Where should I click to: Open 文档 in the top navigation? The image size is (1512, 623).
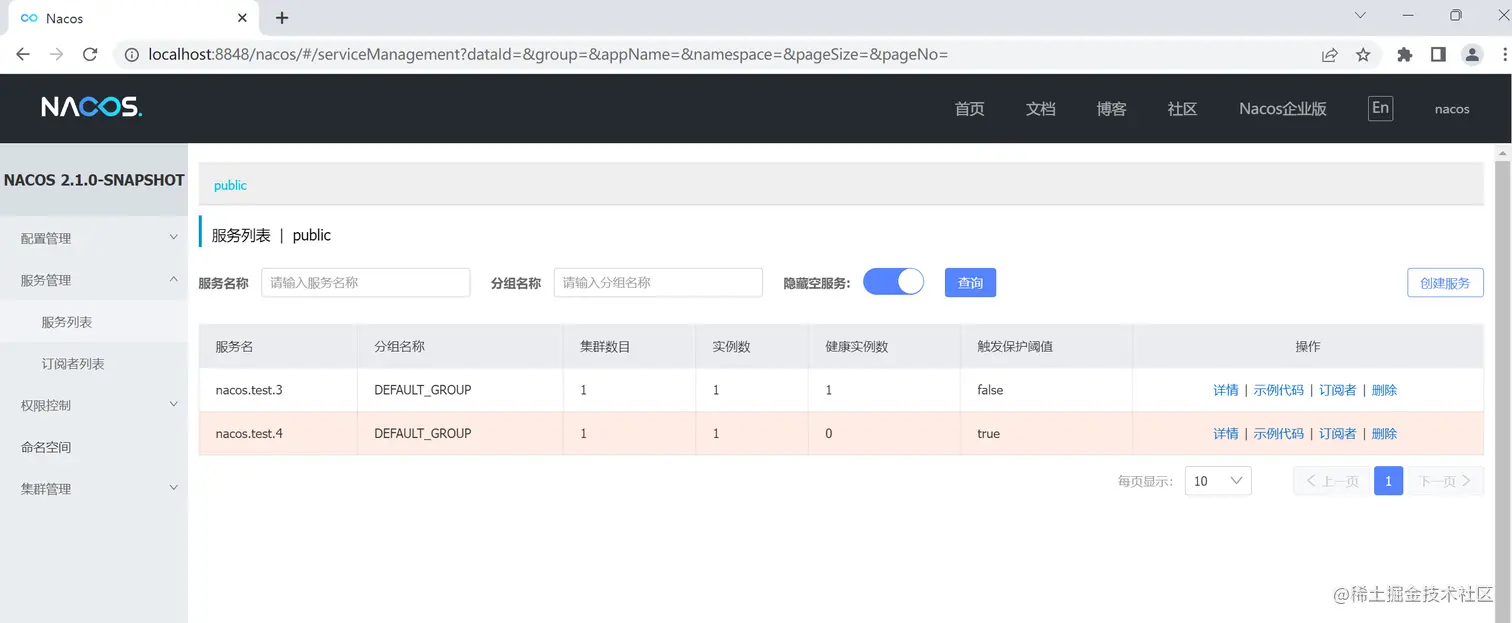(x=1040, y=109)
